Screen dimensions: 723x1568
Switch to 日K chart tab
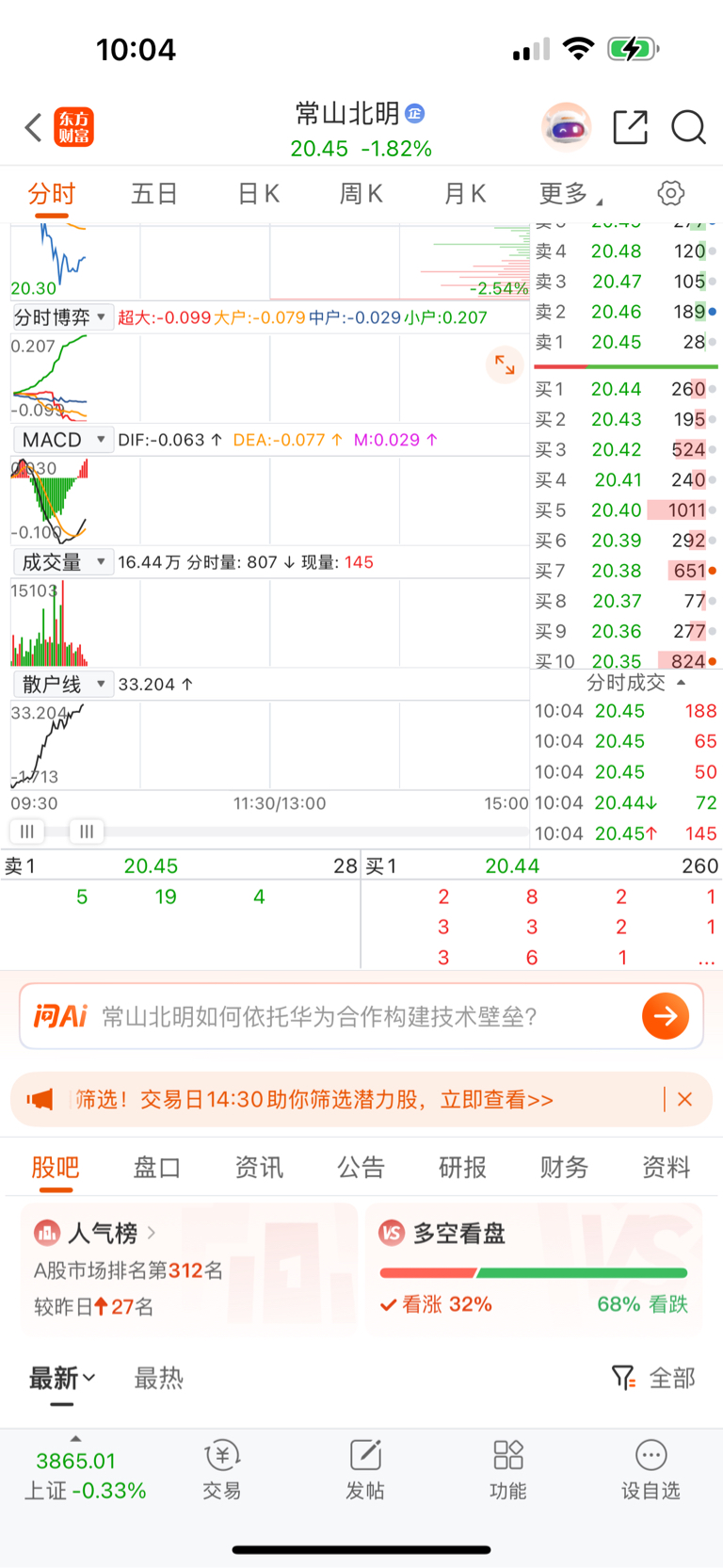pyautogui.click(x=258, y=194)
